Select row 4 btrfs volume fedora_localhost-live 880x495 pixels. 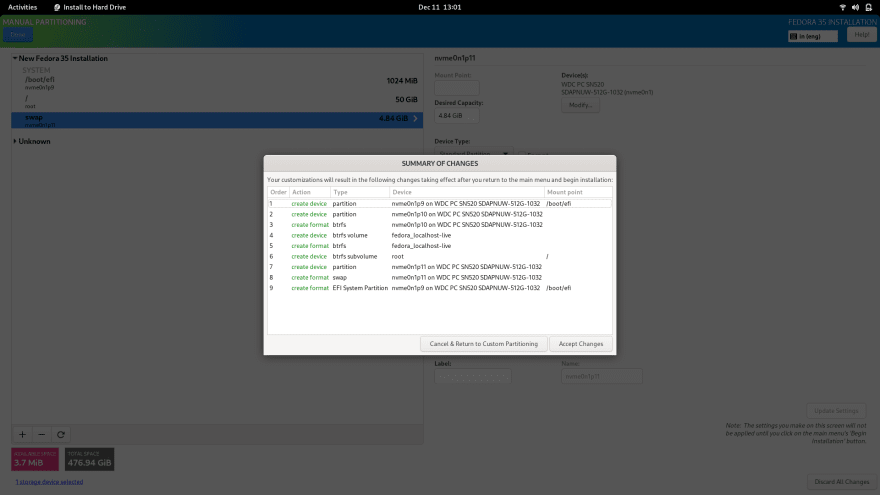click(439, 235)
